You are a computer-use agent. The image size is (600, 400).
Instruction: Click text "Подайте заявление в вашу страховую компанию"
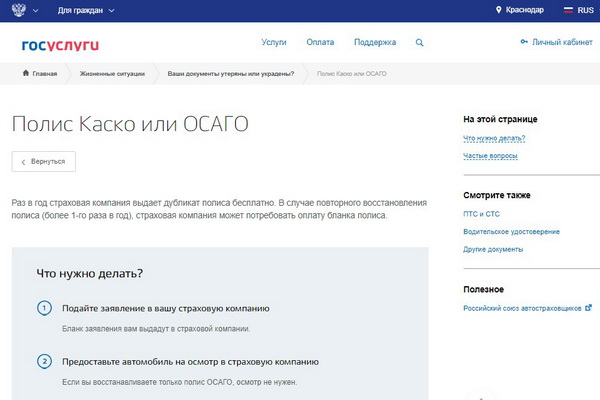click(x=166, y=309)
